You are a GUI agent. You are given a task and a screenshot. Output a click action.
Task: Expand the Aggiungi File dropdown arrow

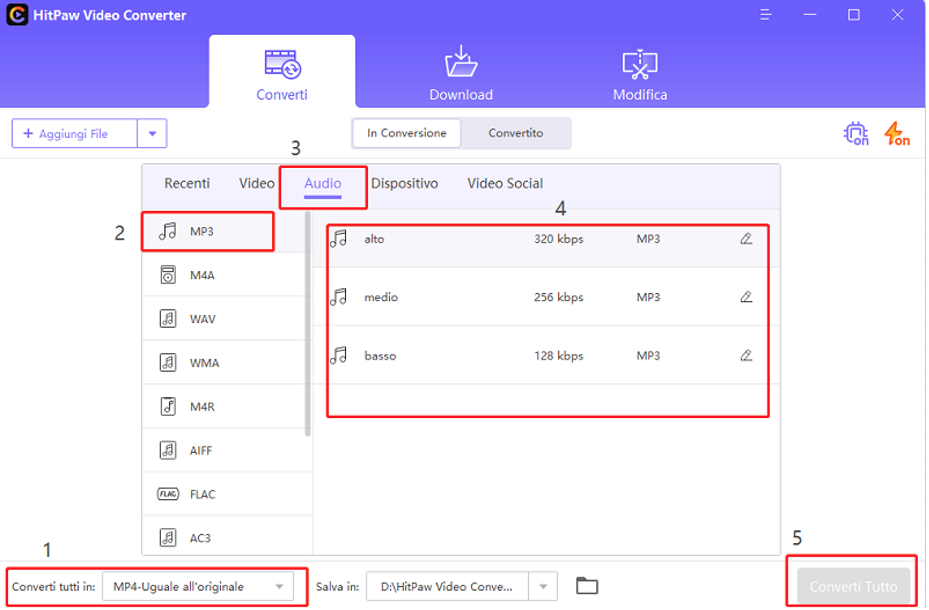(152, 134)
